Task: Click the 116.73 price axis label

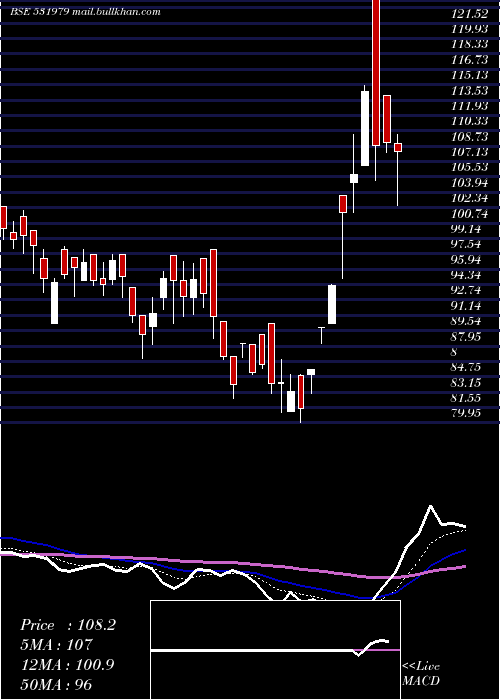Action: tap(470, 60)
